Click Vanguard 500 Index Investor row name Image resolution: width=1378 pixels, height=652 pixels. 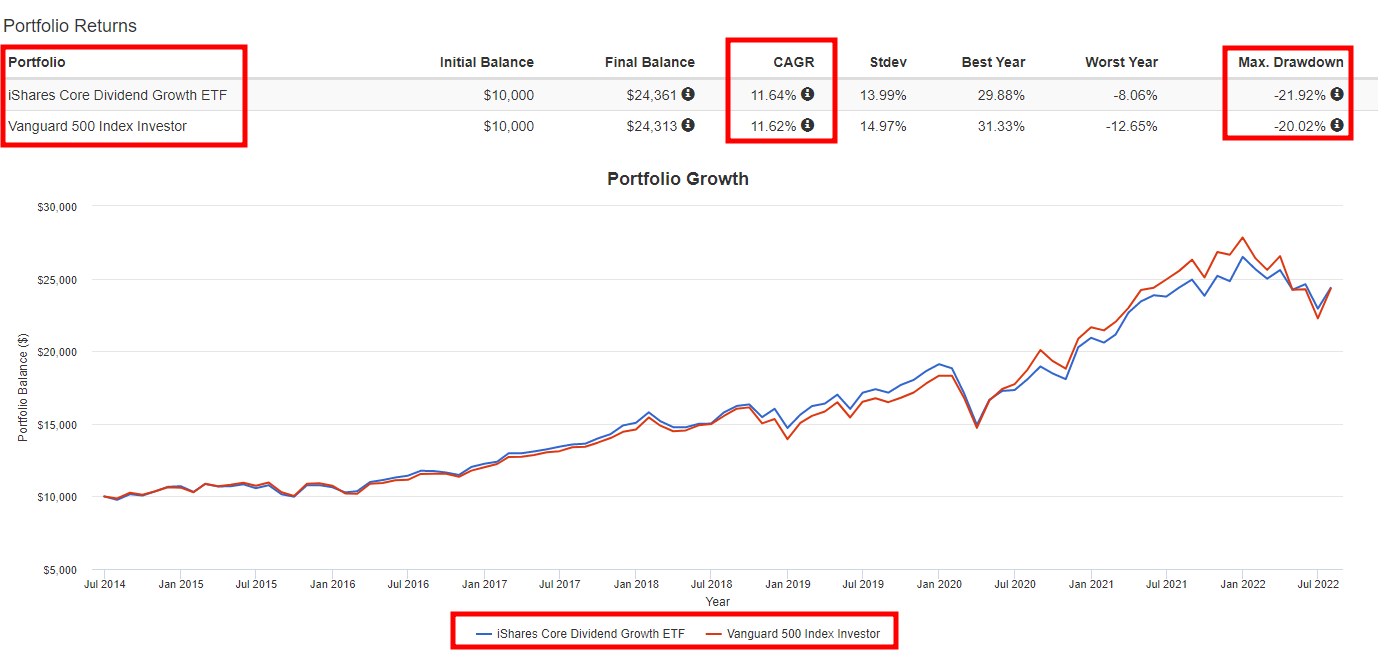(97, 126)
